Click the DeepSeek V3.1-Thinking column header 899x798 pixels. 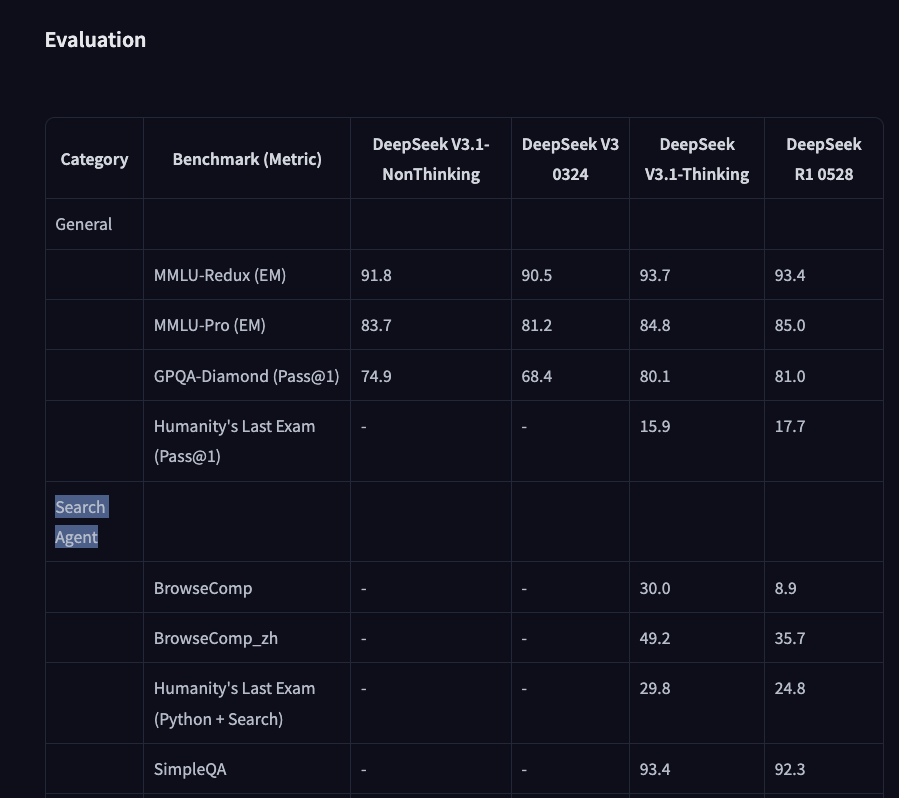click(697, 159)
